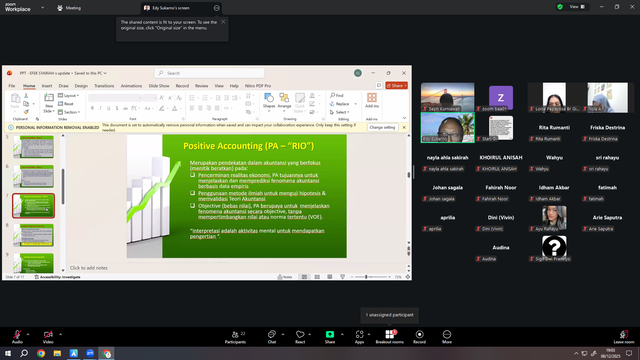640x360 pixels.
Task: Switch to the Meeting tab in Zoom
Action: tap(69, 8)
